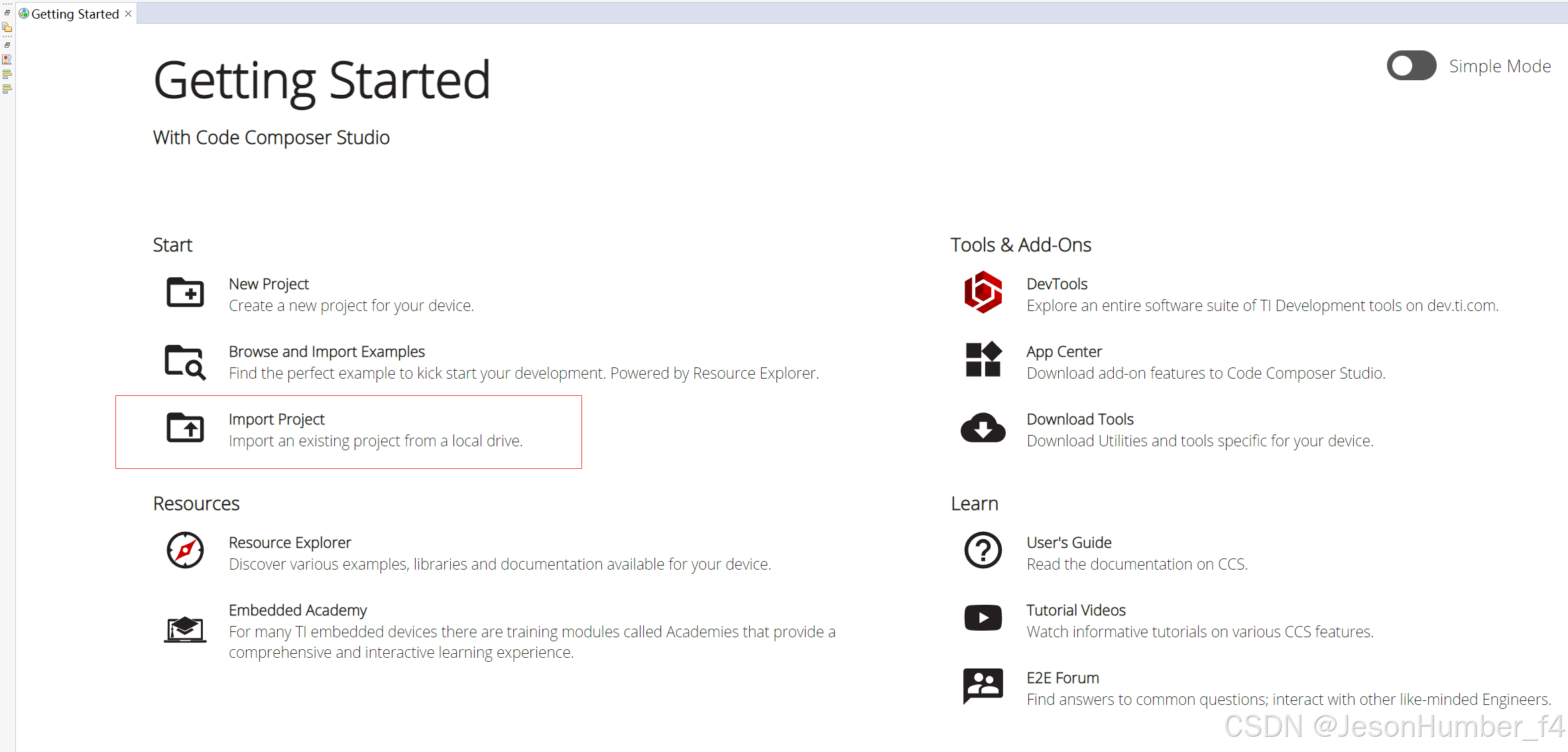The height and width of the screenshot is (752, 1568).
Task: Restore the top minimized sidebar view stack
Action: point(7,13)
